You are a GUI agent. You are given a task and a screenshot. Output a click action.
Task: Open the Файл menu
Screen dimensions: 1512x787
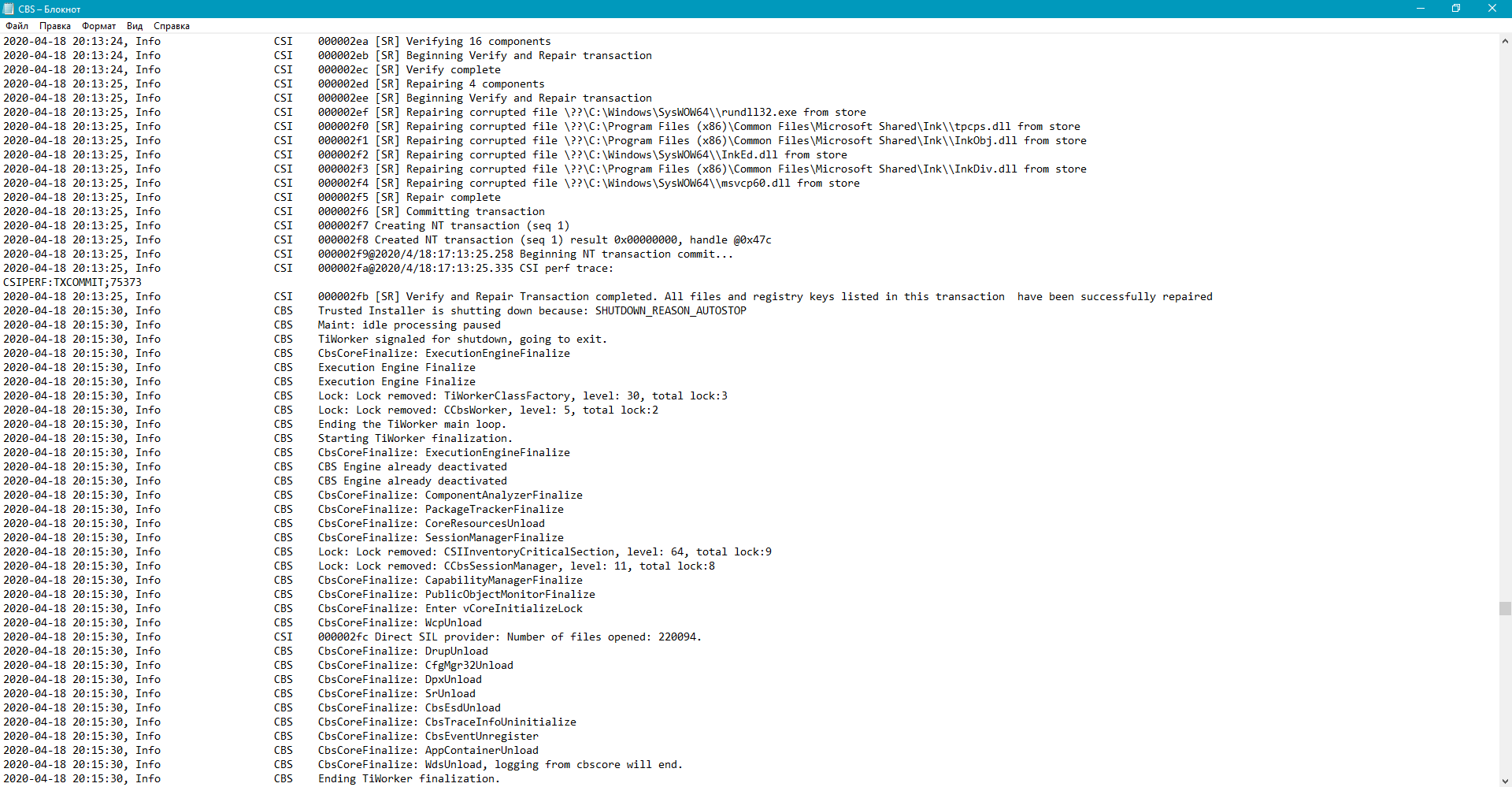(17, 26)
